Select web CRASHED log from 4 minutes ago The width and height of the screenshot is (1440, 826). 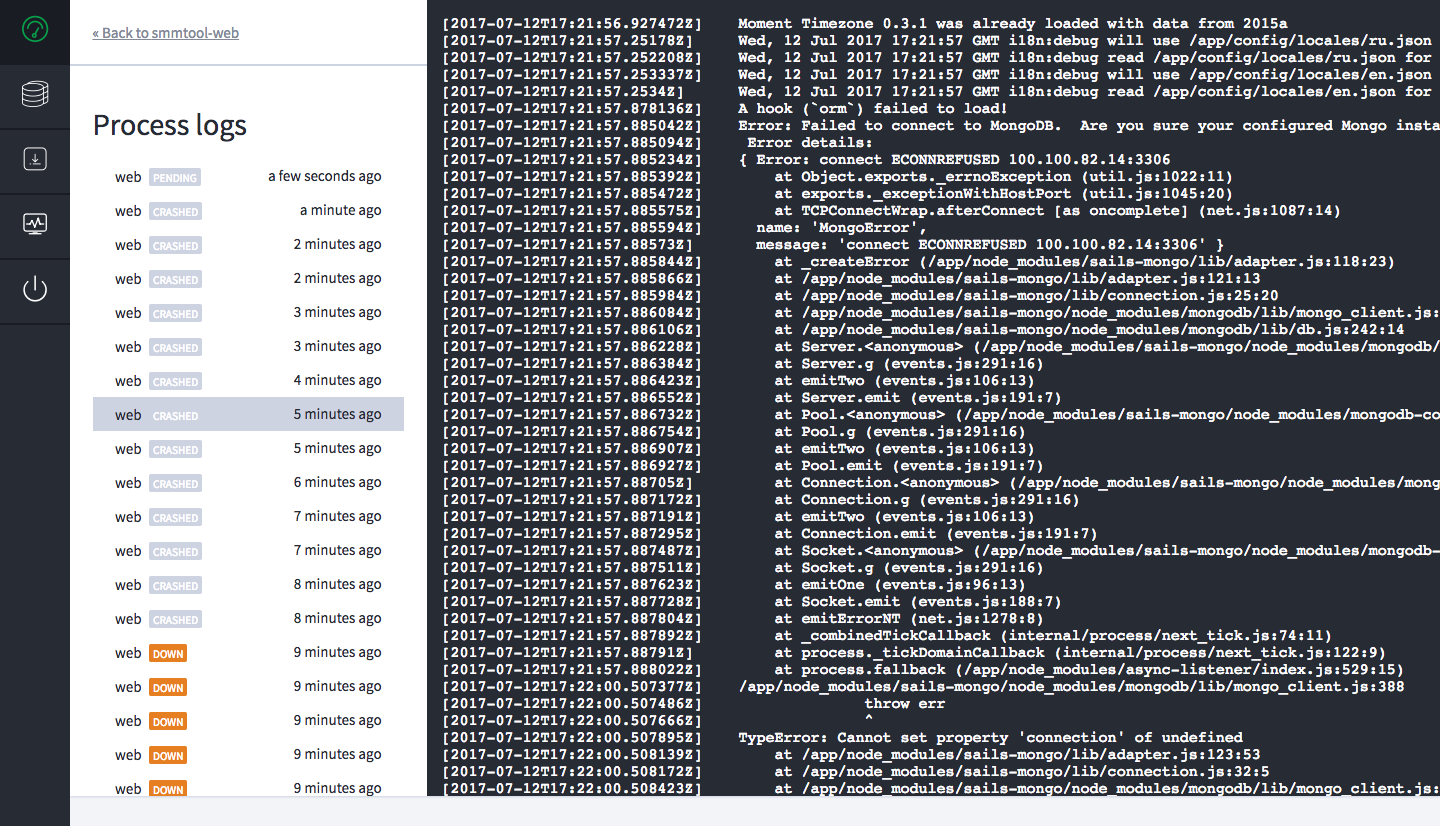click(x=248, y=381)
